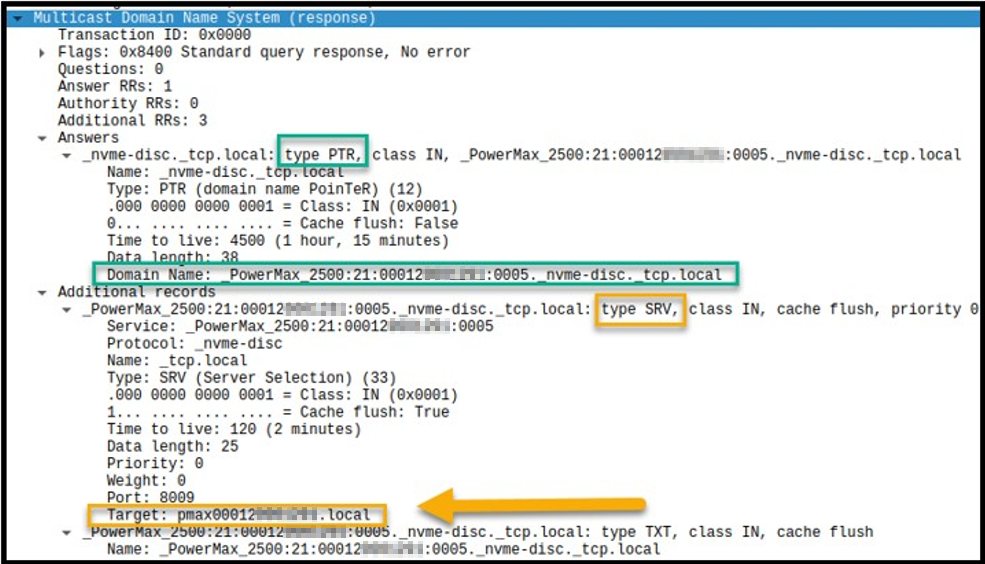Select the Domain Name: _PowerMax_2500 line
The height and width of the screenshot is (564, 985).
pyautogui.click(x=415, y=274)
